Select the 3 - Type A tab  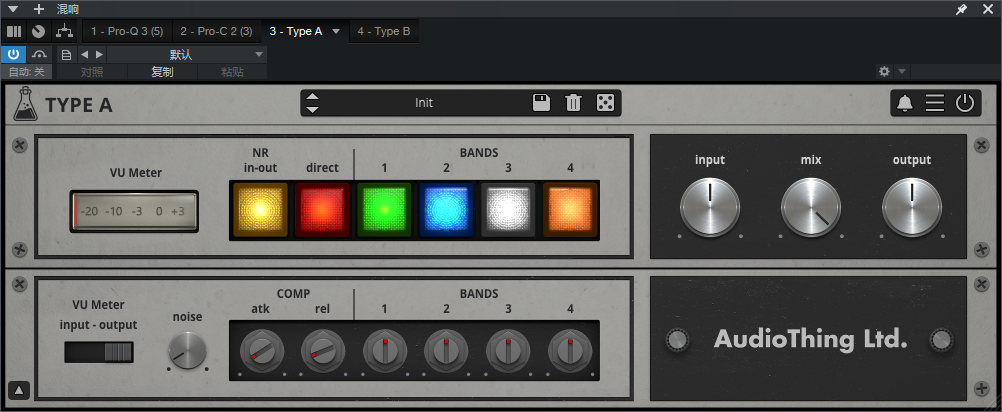coord(296,31)
